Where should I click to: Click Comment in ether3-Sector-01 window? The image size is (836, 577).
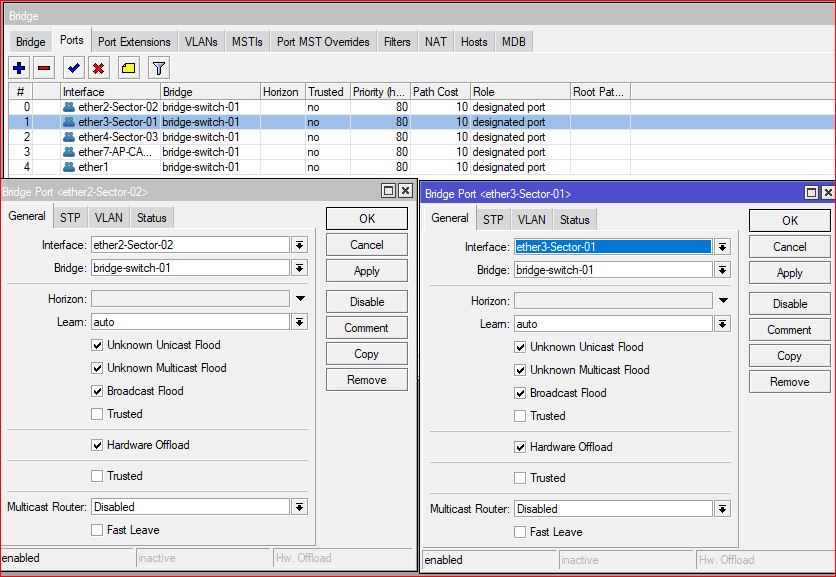tap(790, 330)
